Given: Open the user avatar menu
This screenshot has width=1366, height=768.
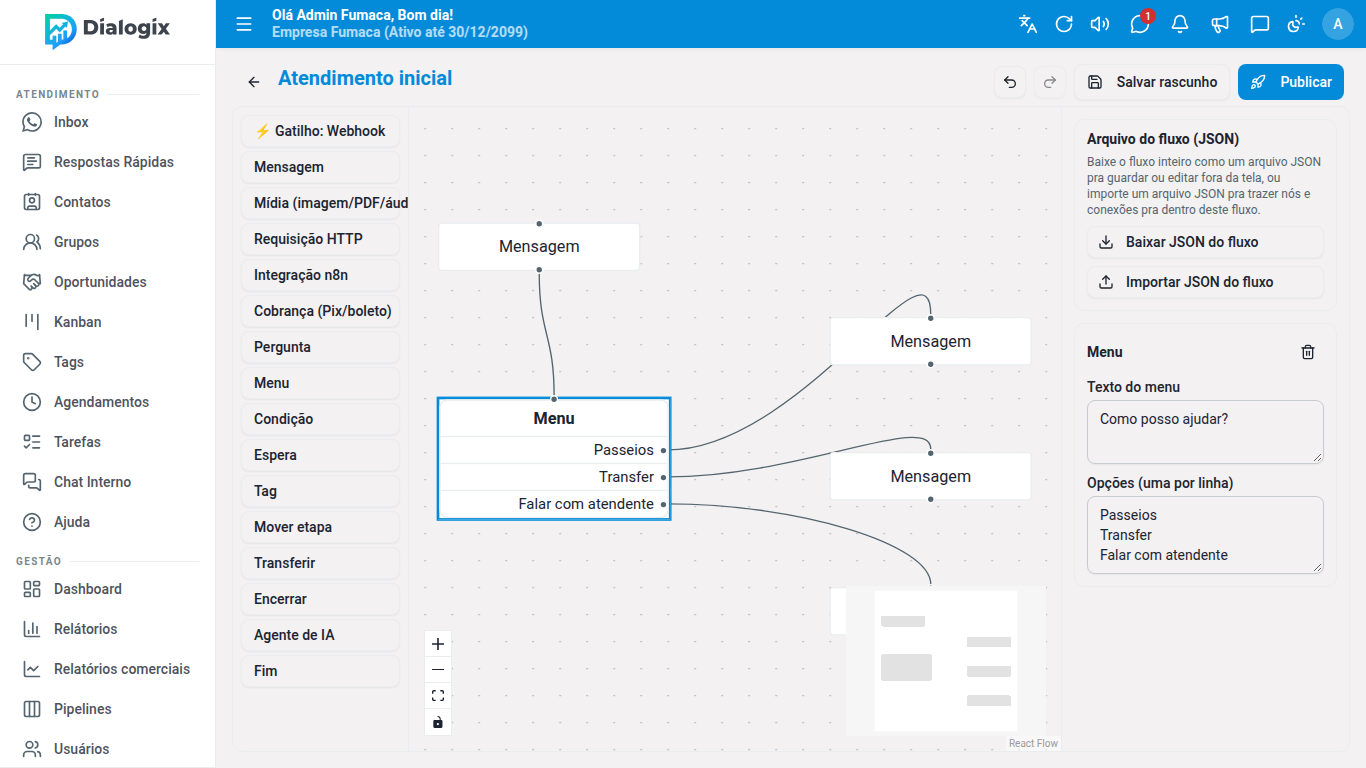Looking at the screenshot, I should pyautogui.click(x=1338, y=24).
